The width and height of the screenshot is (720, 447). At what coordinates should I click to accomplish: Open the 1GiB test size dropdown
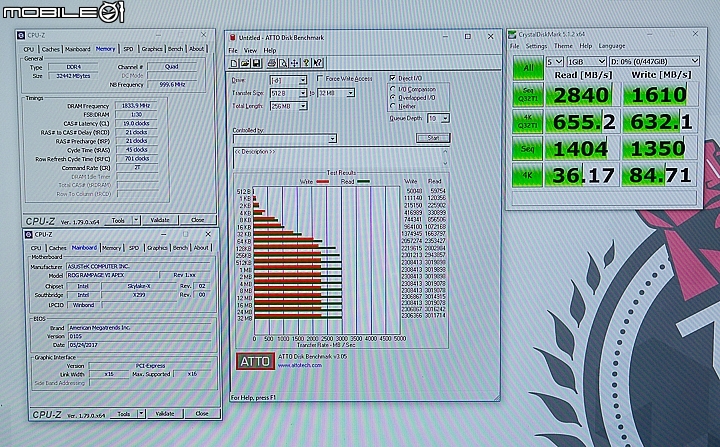586,61
